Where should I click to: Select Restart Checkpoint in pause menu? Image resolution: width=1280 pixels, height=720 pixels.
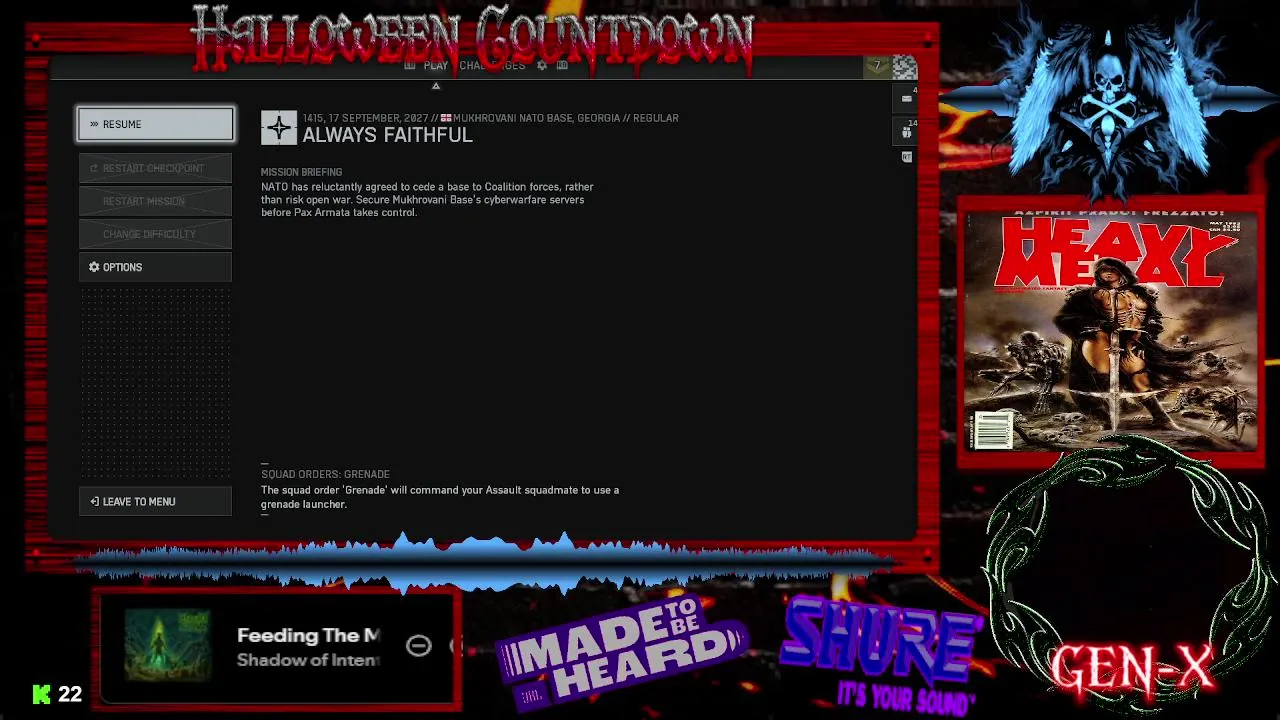[155, 168]
